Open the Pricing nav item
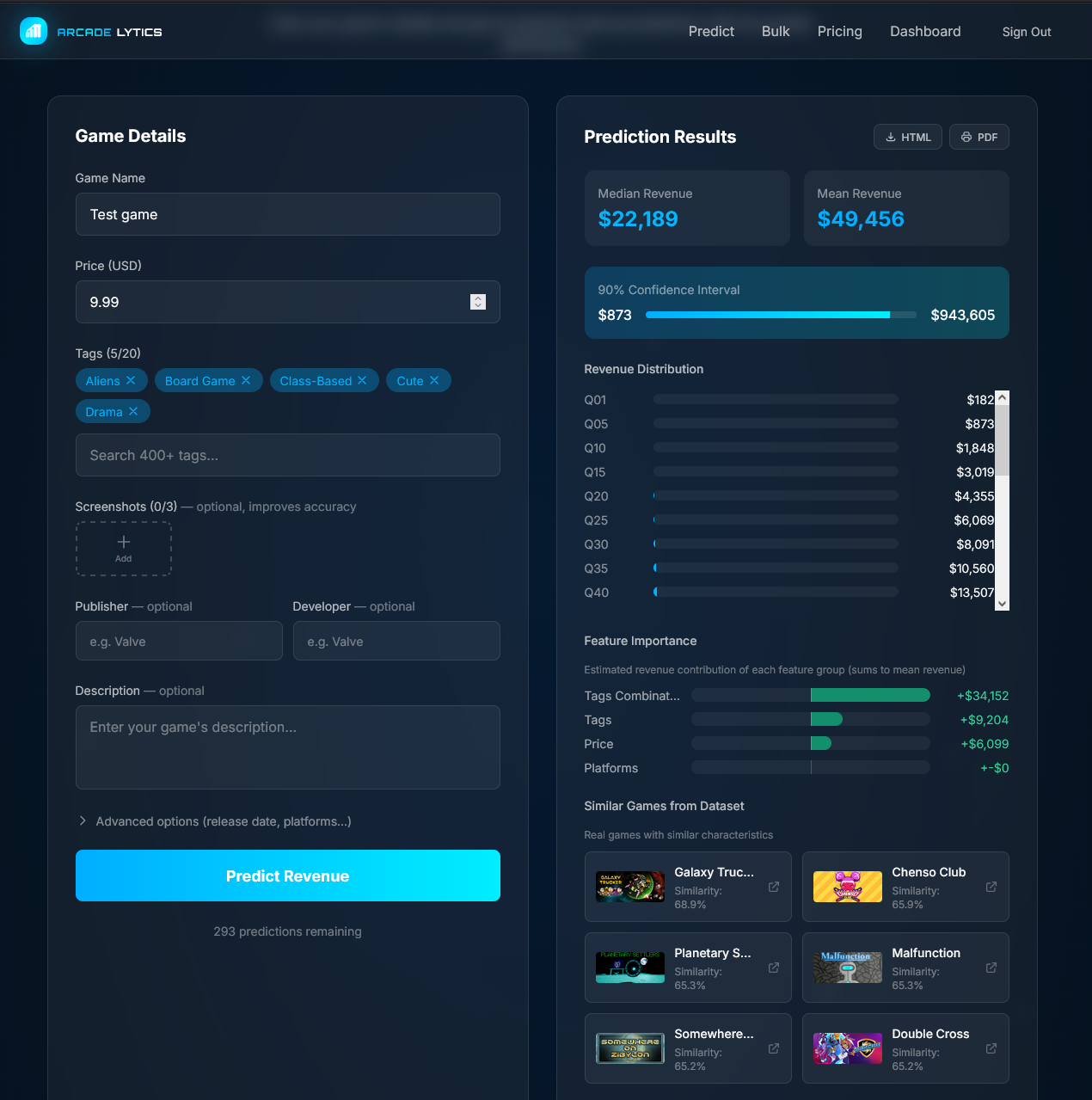Screen dimensions: 1092x1100 839,31
